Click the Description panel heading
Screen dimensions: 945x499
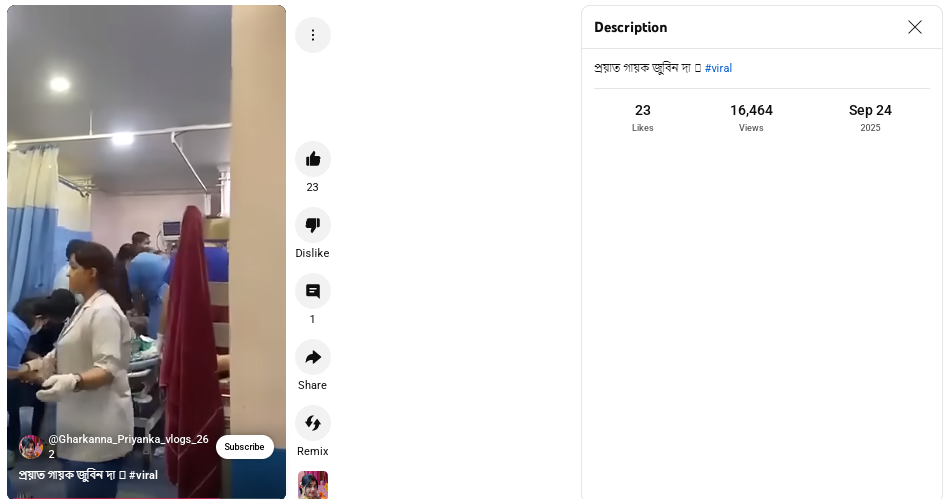click(x=630, y=27)
